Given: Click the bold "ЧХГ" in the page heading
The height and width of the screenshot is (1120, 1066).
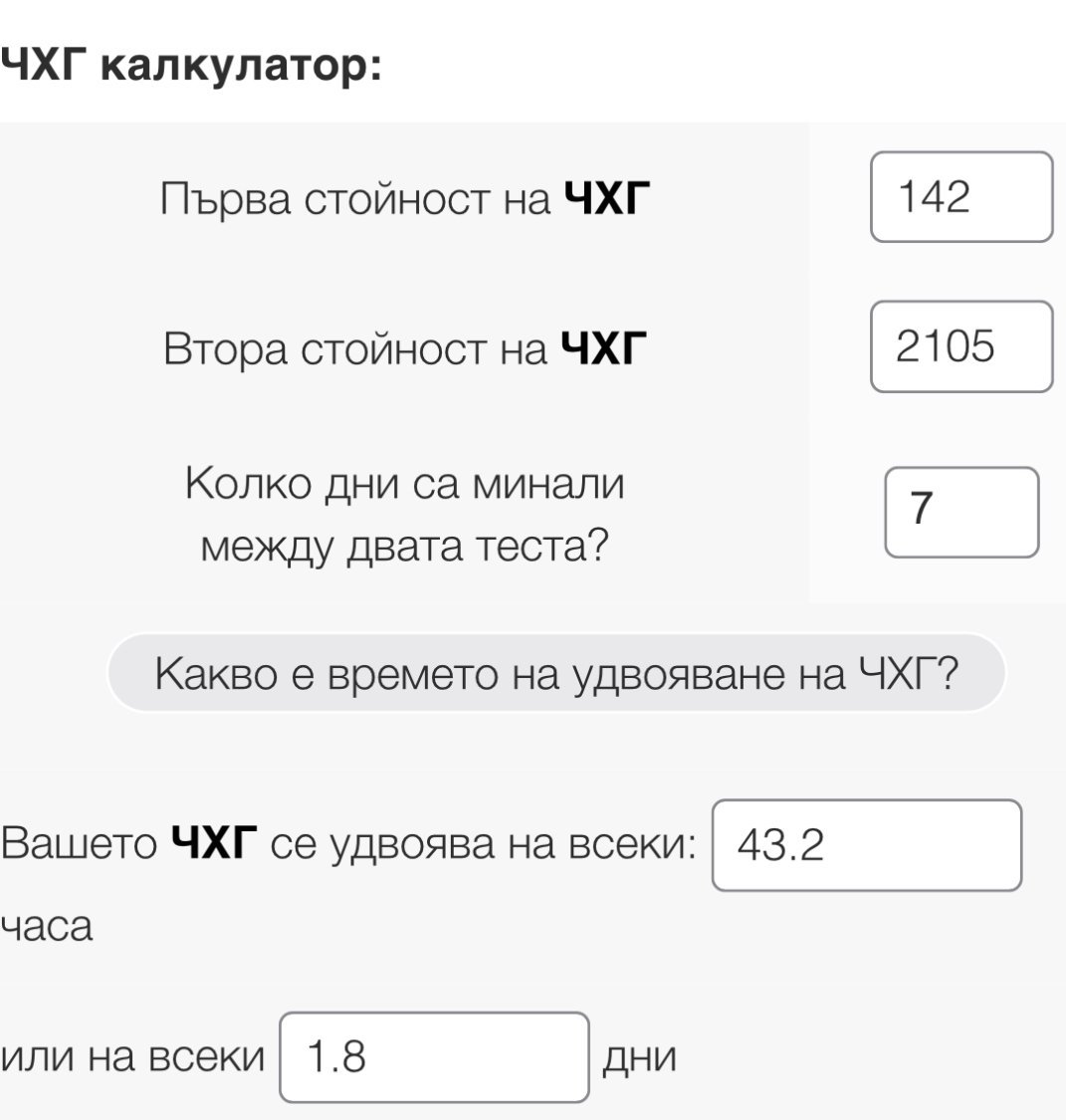Looking at the screenshot, I should tap(45, 67).
